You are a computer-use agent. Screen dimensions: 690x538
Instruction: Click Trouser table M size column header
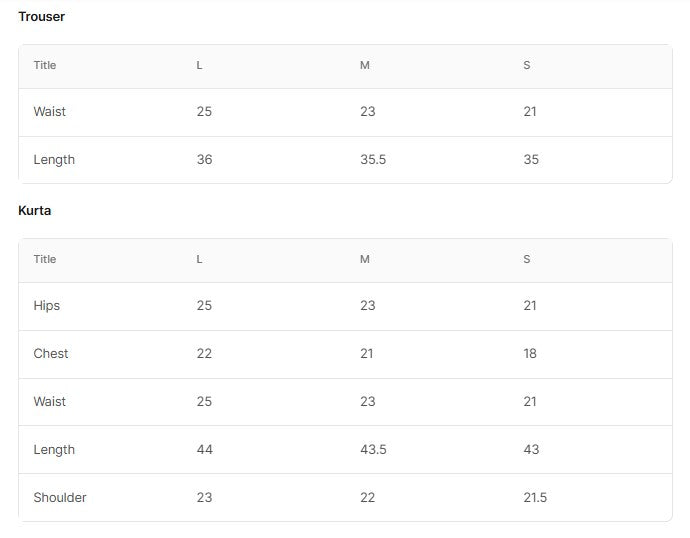coord(365,65)
